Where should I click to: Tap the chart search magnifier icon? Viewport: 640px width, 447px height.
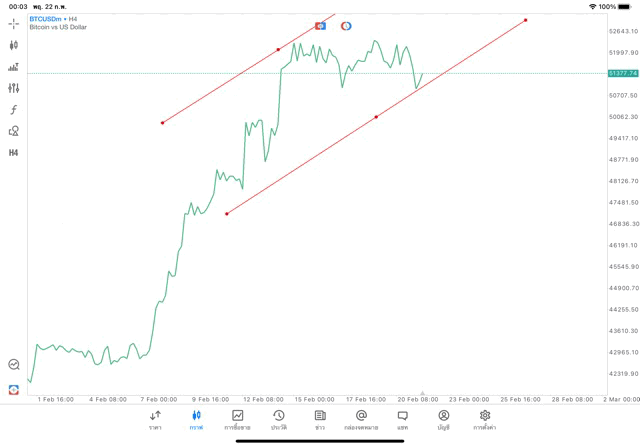point(14,365)
